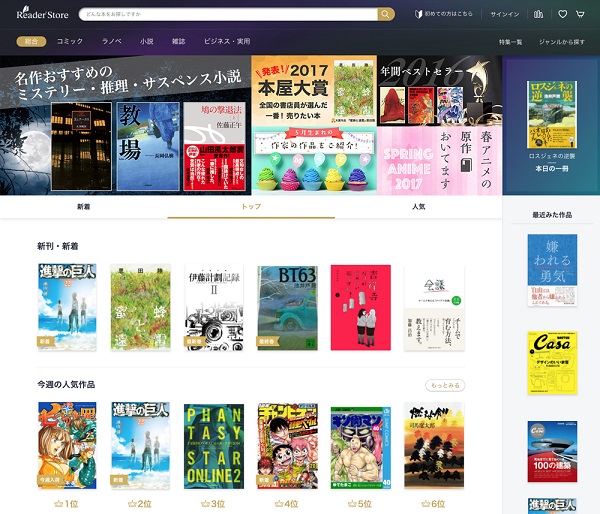Open the 2017 本屋大賞 banner
This screenshot has width=600, height=514.
314,91
